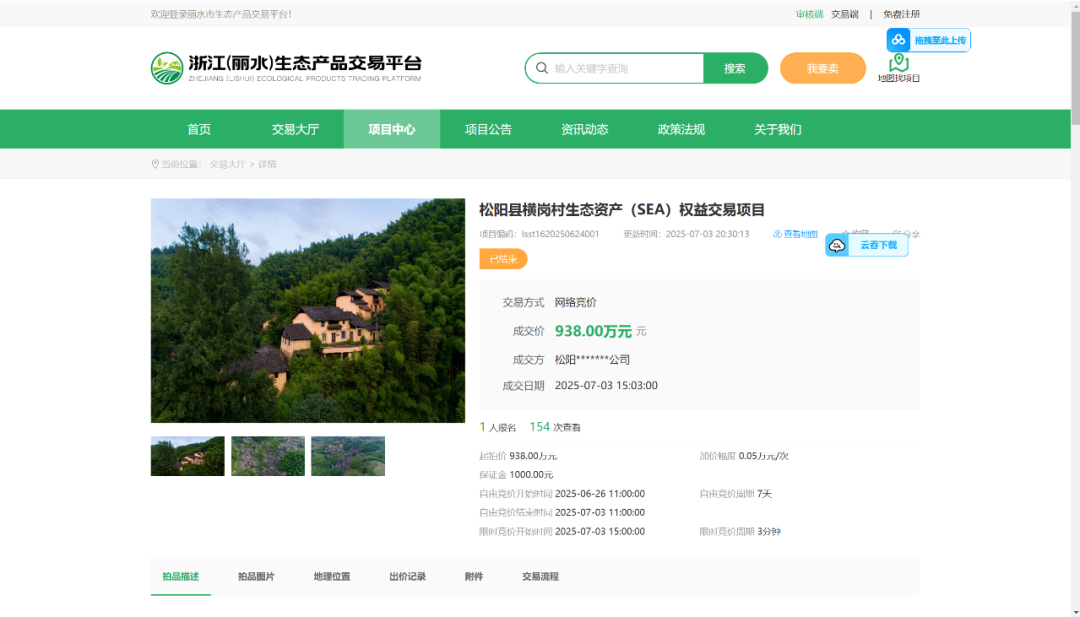Open 政策法规 in the navigation bar

point(681,129)
